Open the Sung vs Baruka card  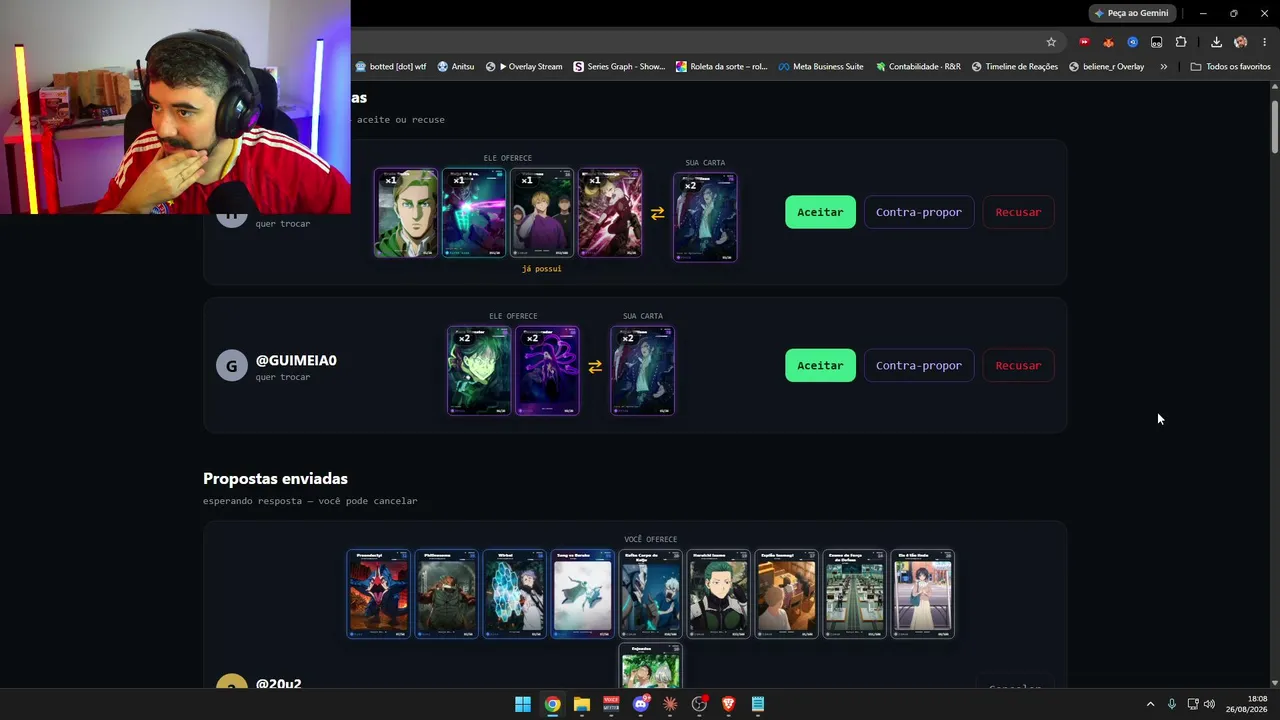(x=582, y=593)
